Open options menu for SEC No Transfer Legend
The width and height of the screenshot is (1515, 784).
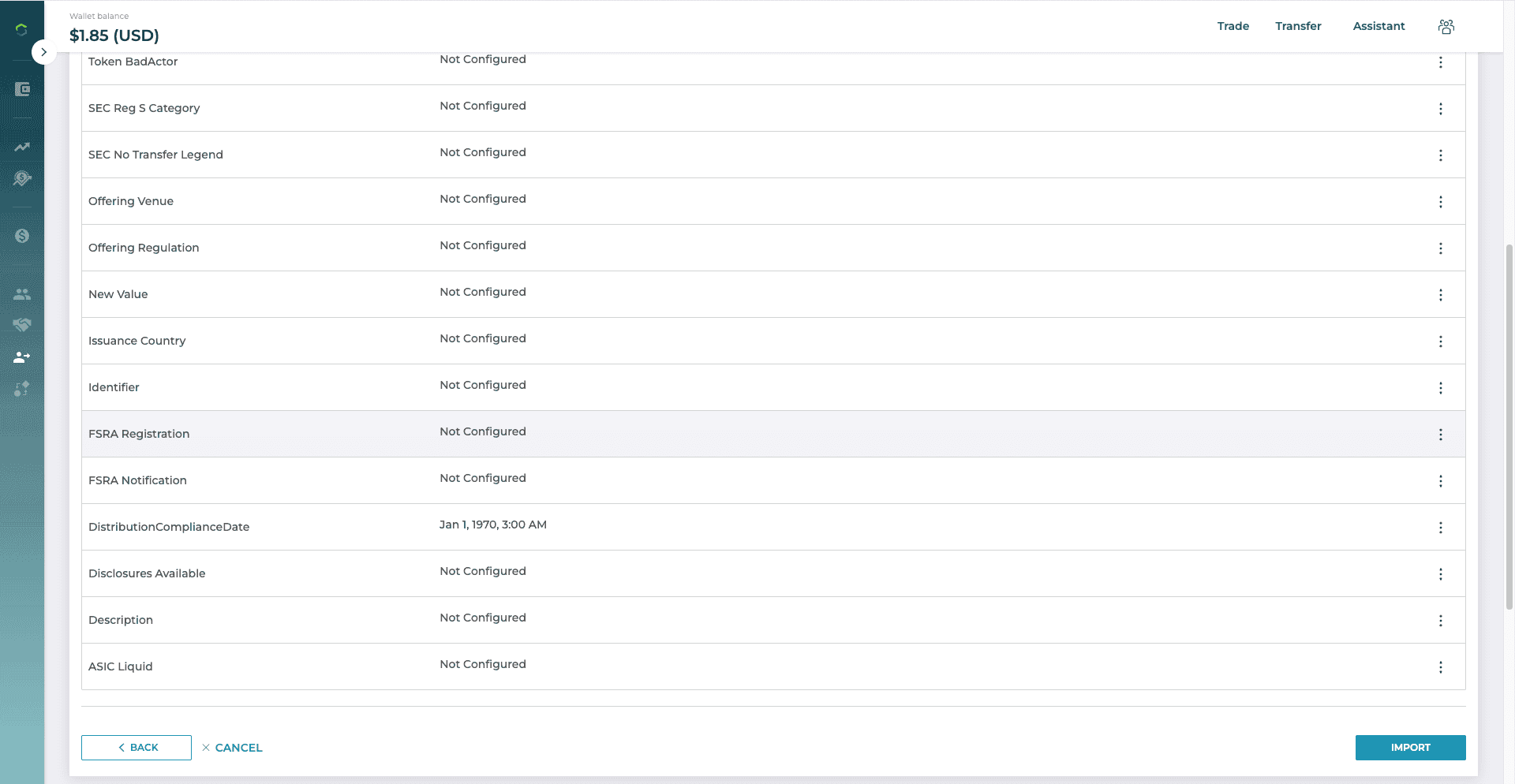[x=1441, y=155]
